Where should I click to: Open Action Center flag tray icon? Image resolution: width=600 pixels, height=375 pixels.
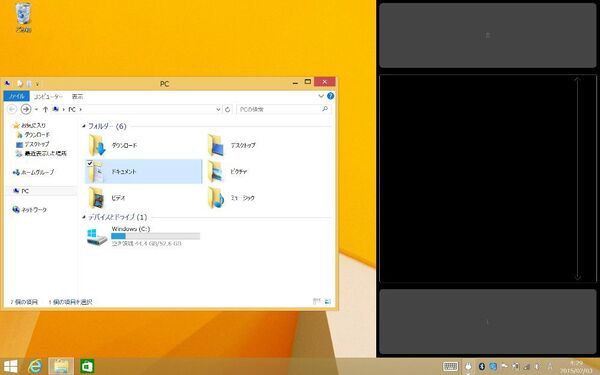504,367
